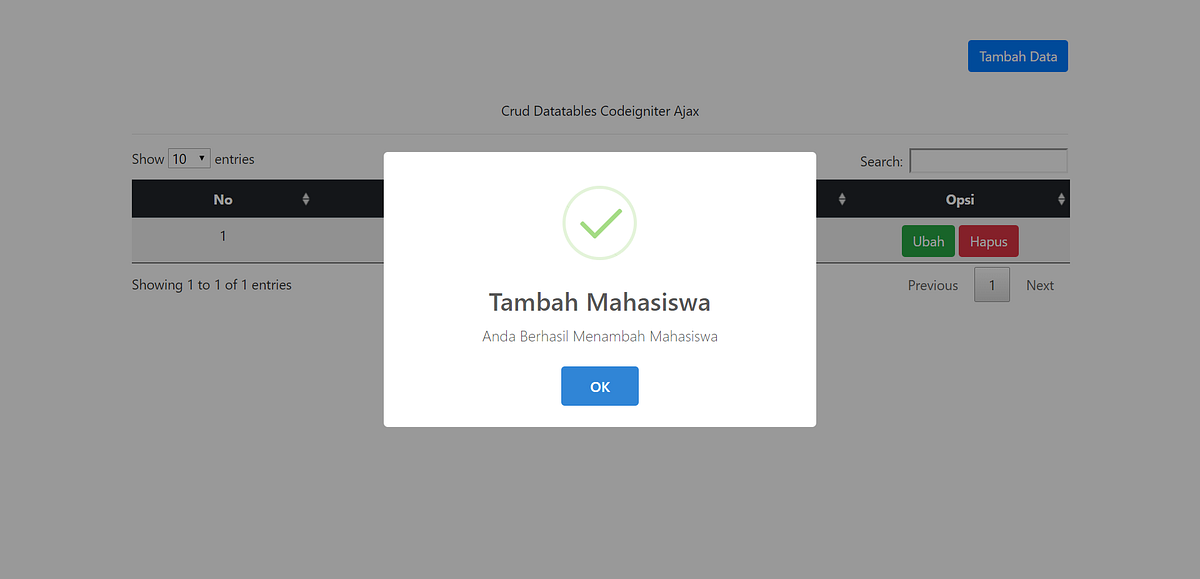Viewport: 1200px width, 579px height.
Task: Click the green success checkmark icon
Action: click(x=599, y=222)
